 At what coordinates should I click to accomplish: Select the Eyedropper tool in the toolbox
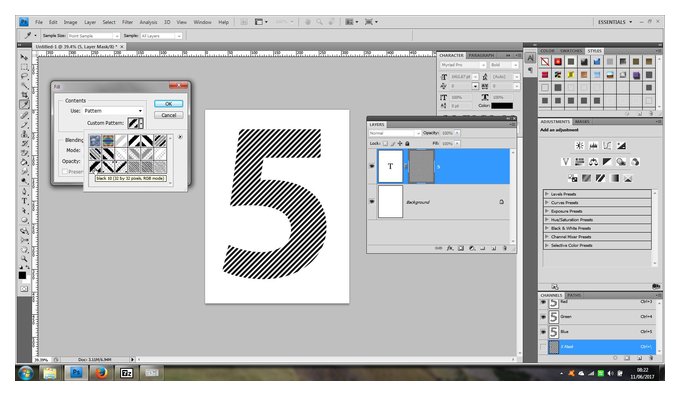pos(24,105)
